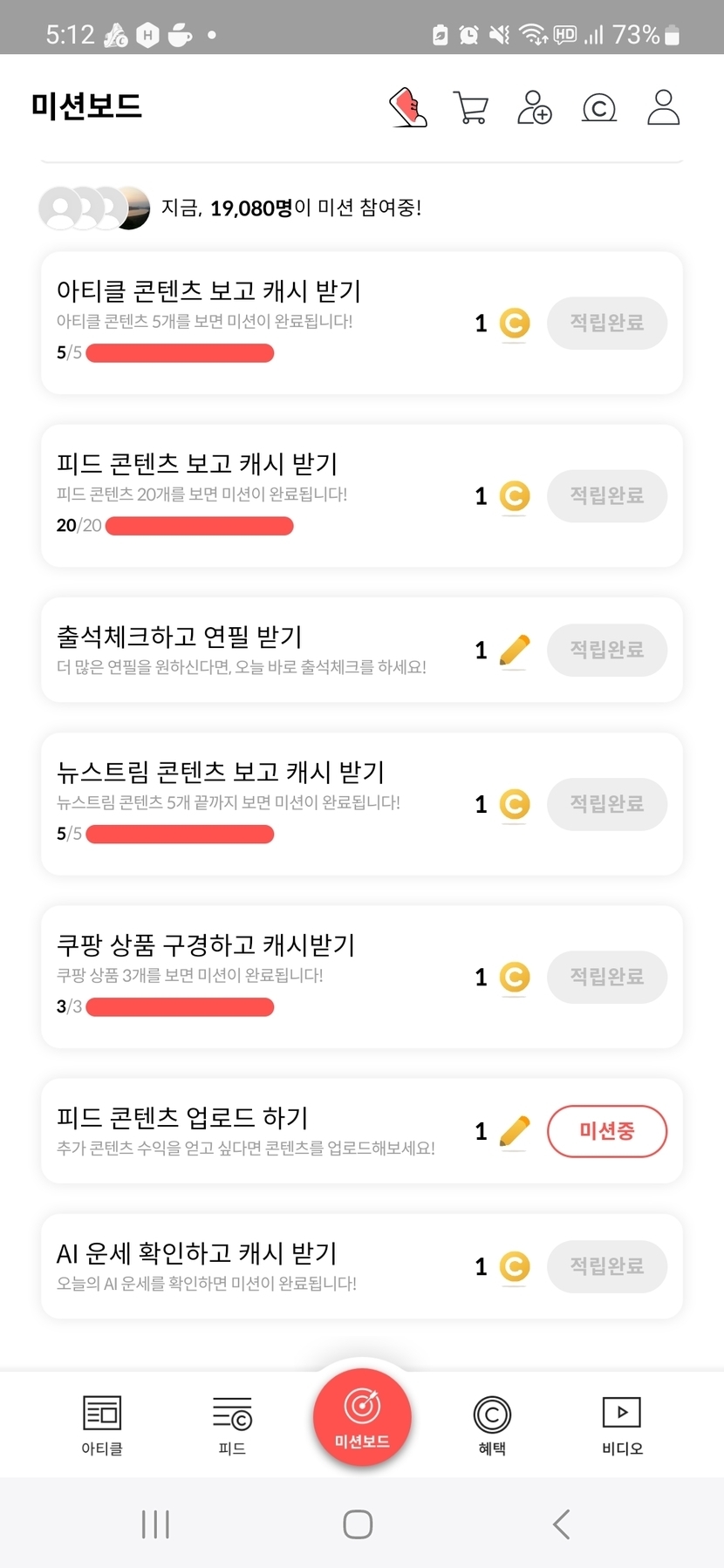The image size is (724, 1568).
Task: Open the user profile icon
Action: point(663,108)
